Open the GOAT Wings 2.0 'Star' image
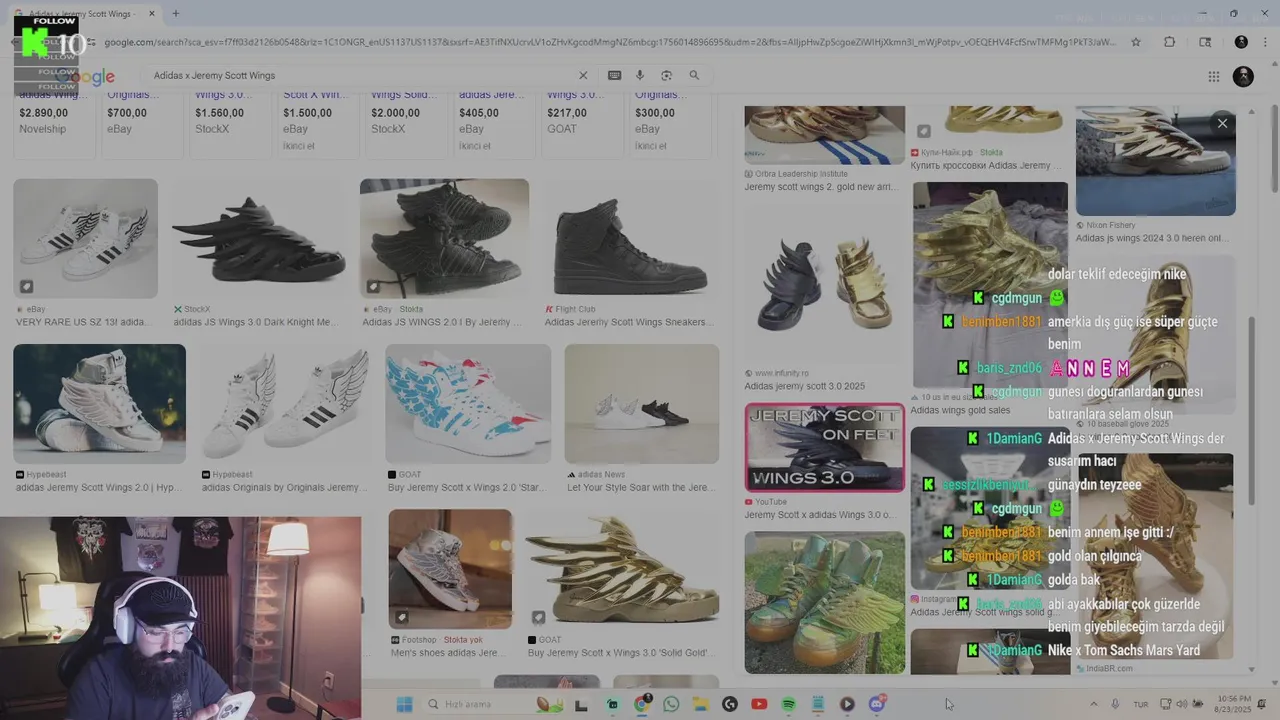The image size is (1280, 720). point(468,404)
